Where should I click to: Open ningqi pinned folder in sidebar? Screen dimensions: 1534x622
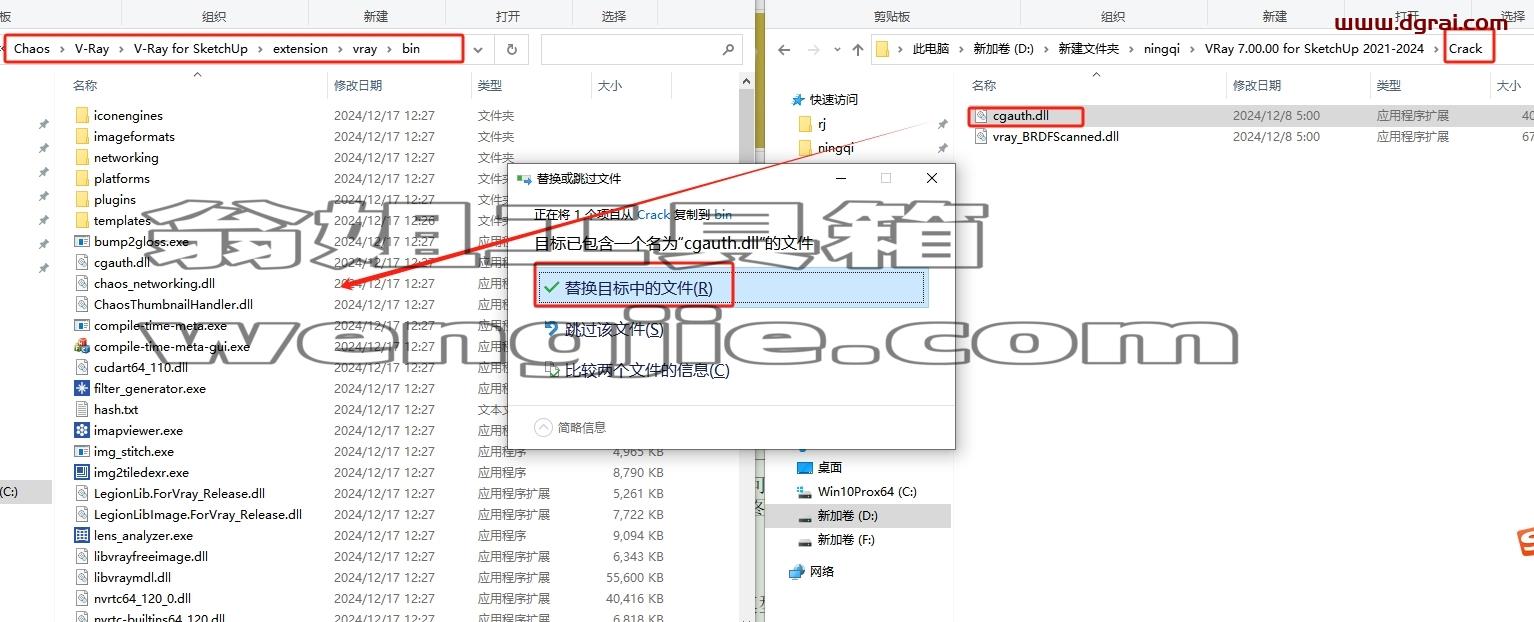pyautogui.click(x=836, y=148)
